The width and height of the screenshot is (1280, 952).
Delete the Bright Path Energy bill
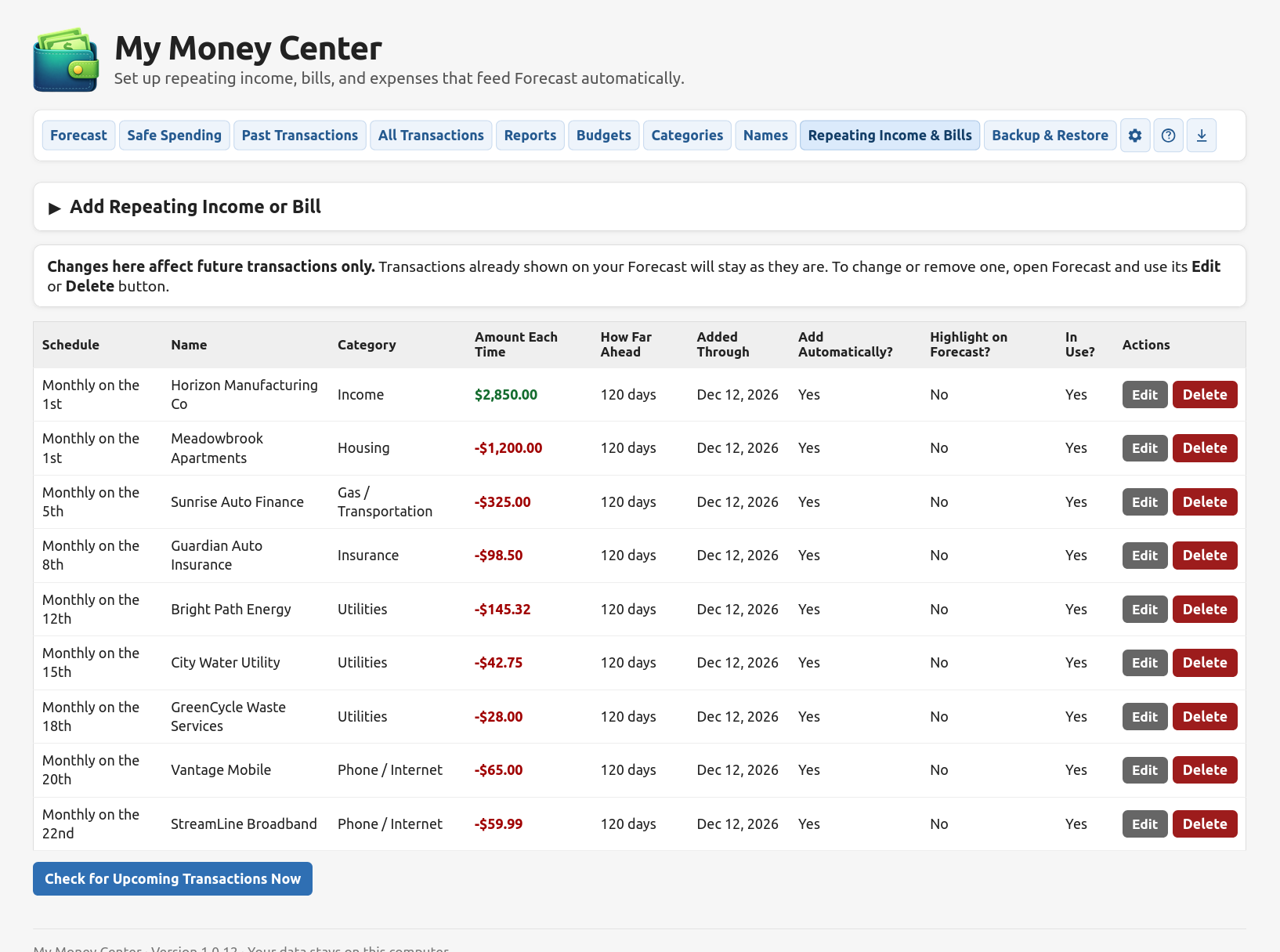click(1205, 610)
